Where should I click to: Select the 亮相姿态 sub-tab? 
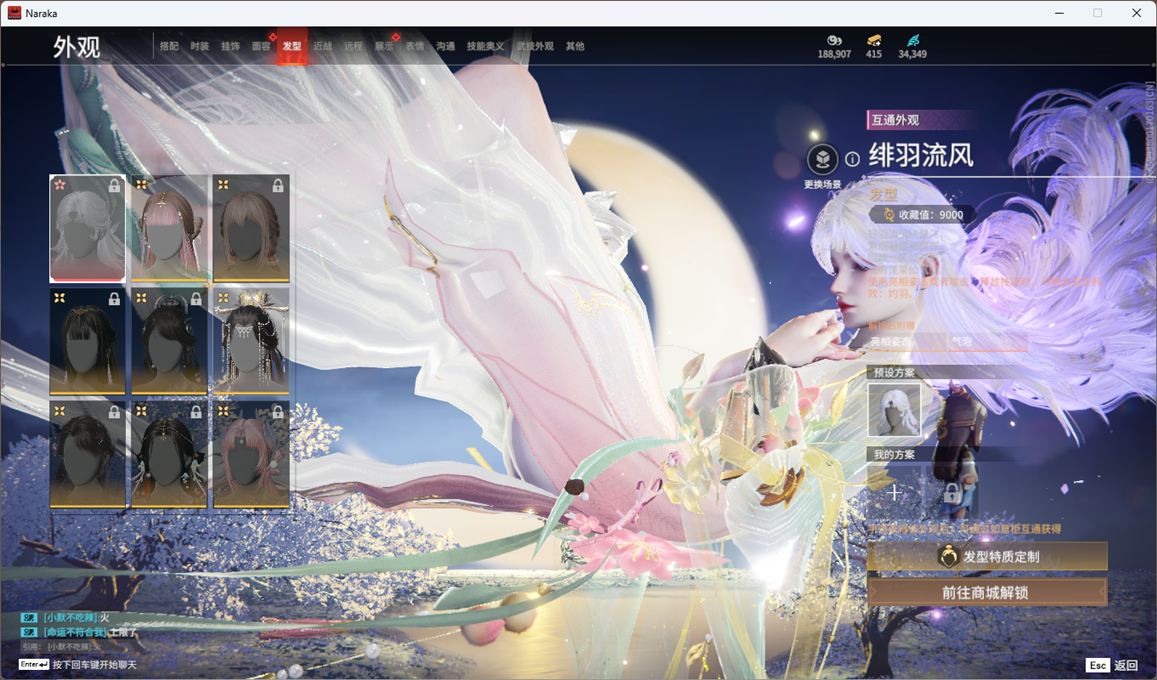point(907,341)
